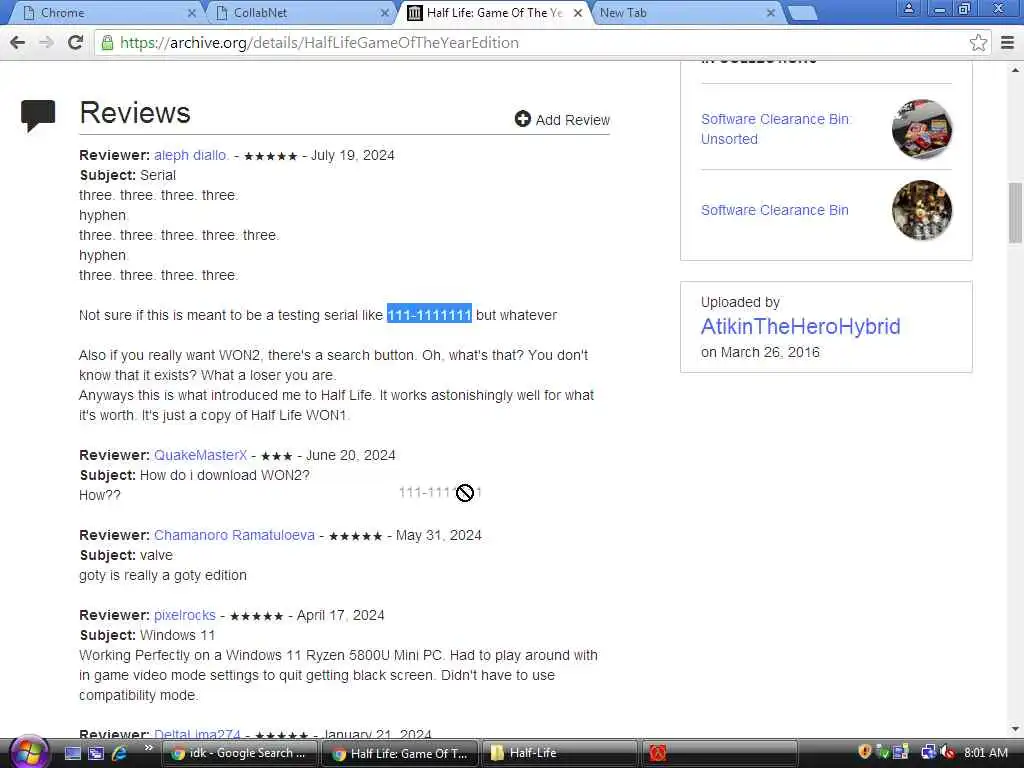Click the 'Subject: Serial' line
Screen dimensions: 1024x768
click(127, 175)
